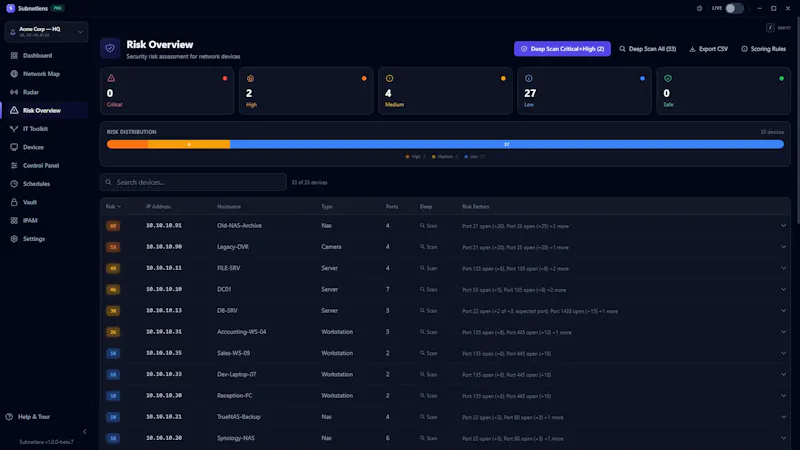Screen dimensions: 800x450
Task: Expand the Old-NAS-Archive row details
Action: 784,226
